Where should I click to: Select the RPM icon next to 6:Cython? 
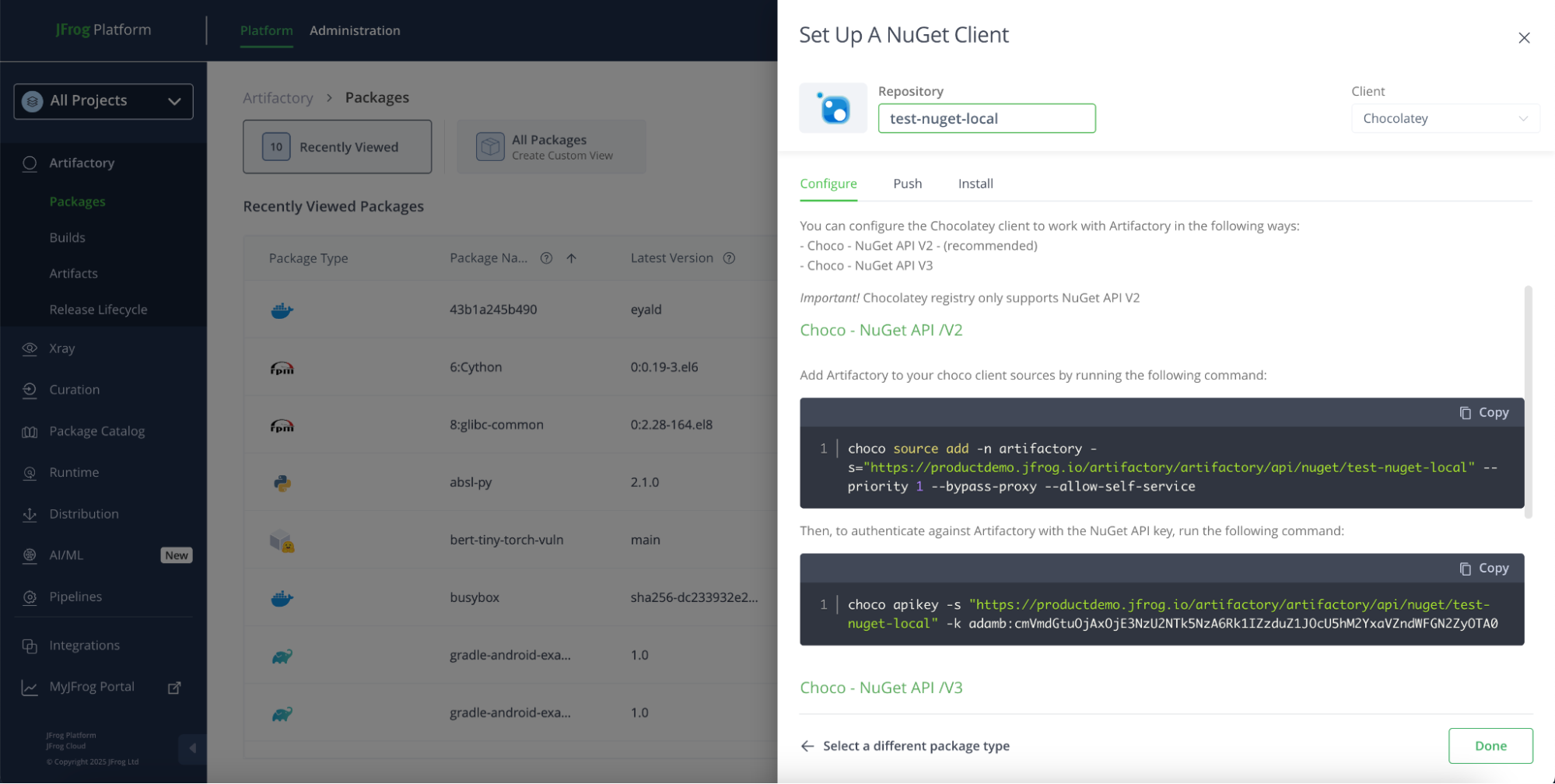281,366
